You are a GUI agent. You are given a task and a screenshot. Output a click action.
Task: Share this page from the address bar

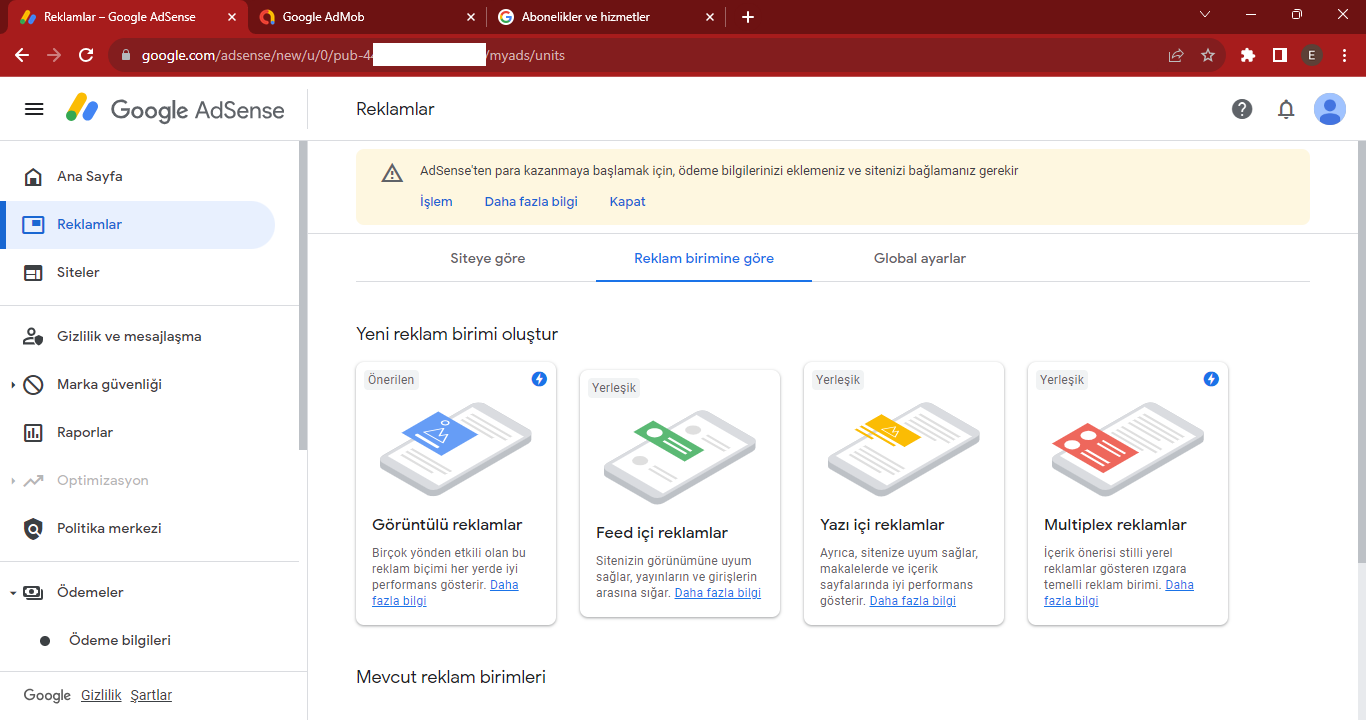[1176, 56]
